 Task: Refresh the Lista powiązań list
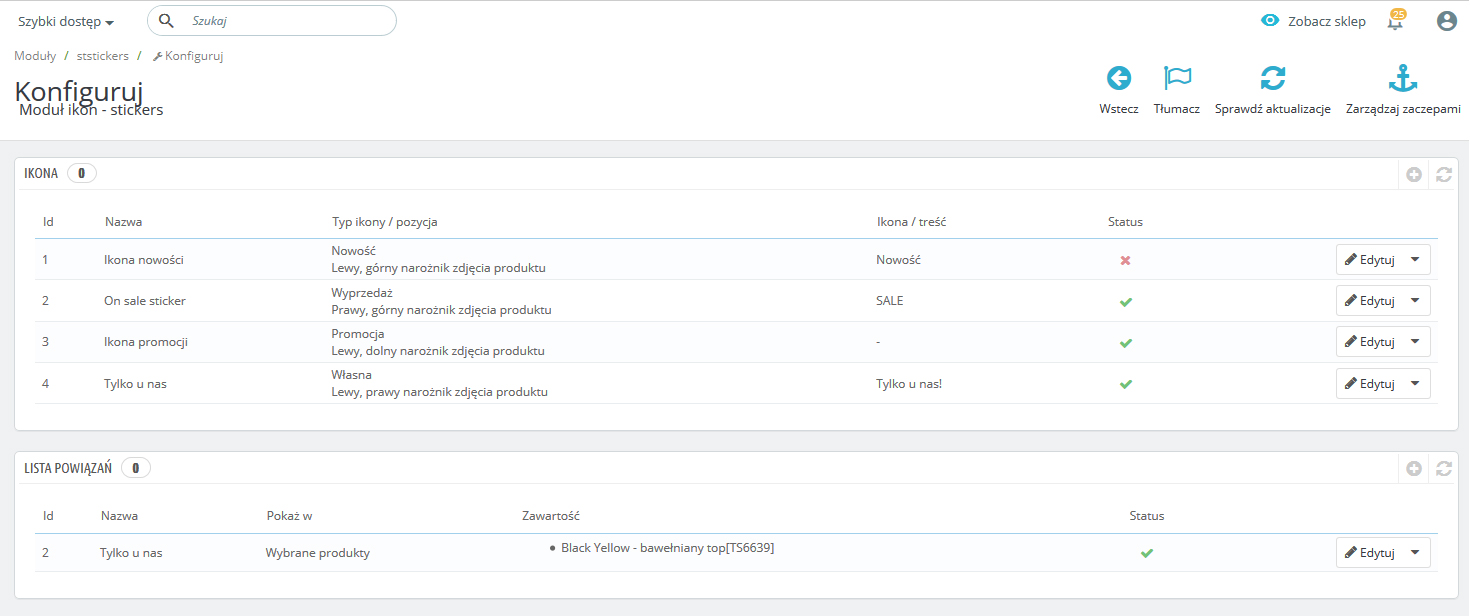pos(1443,468)
